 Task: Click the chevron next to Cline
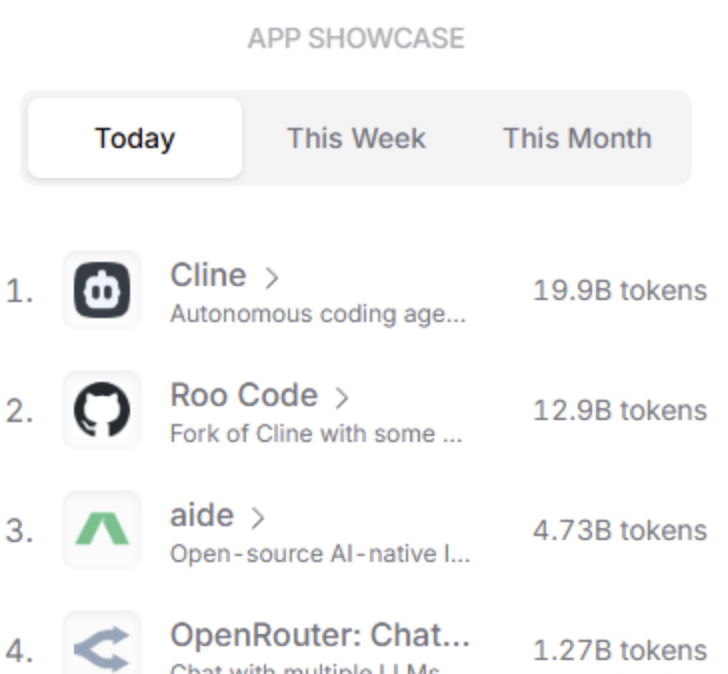[x=271, y=277]
